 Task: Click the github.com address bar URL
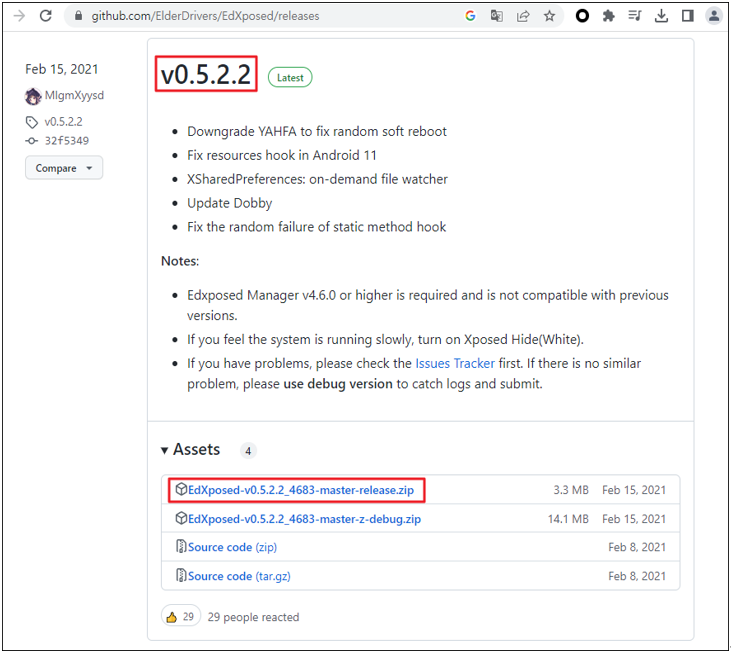pyautogui.click(x=205, y=16)
